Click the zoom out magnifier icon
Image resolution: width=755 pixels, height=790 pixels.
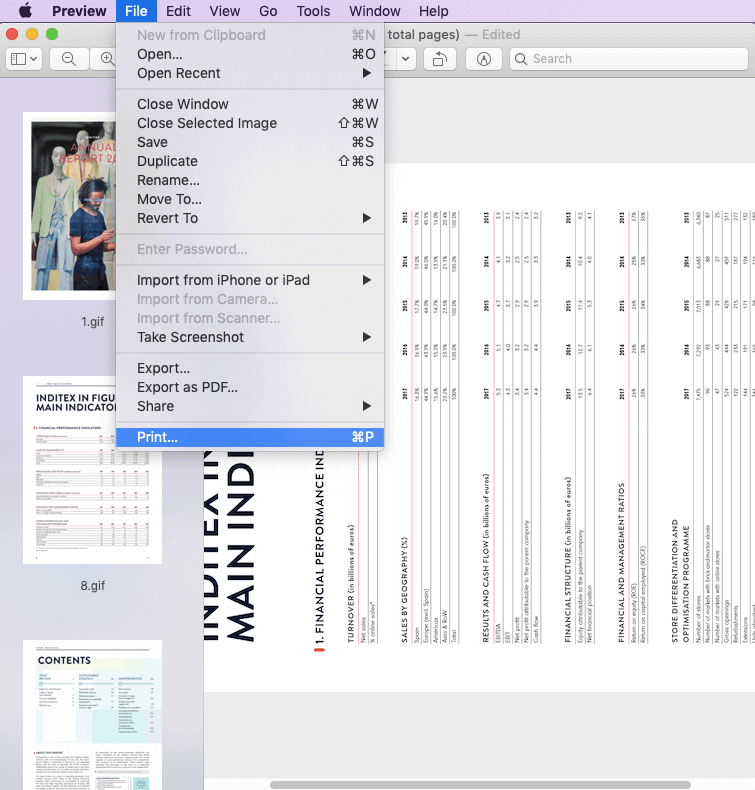pos(69,59)
